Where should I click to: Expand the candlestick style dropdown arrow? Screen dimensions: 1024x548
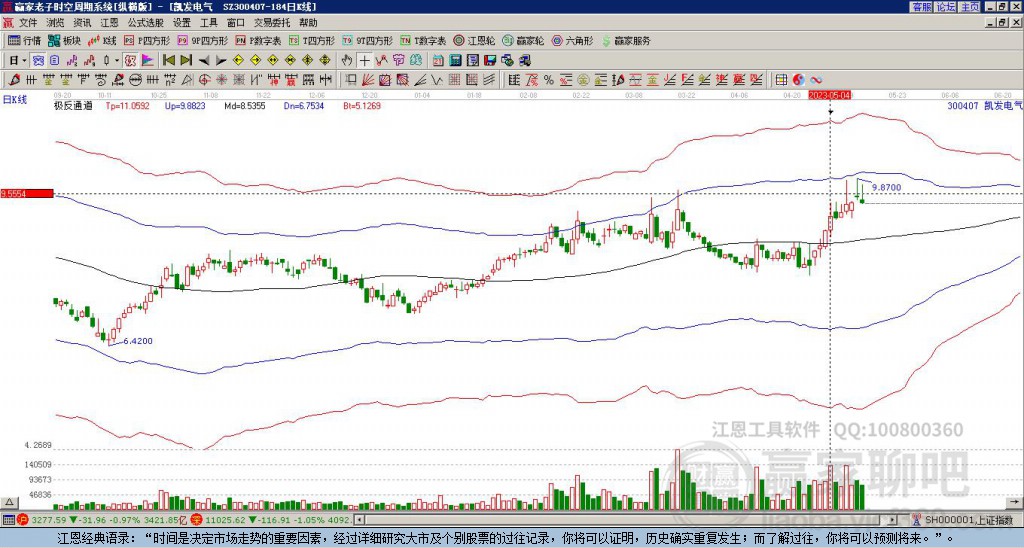pos(117,61)
